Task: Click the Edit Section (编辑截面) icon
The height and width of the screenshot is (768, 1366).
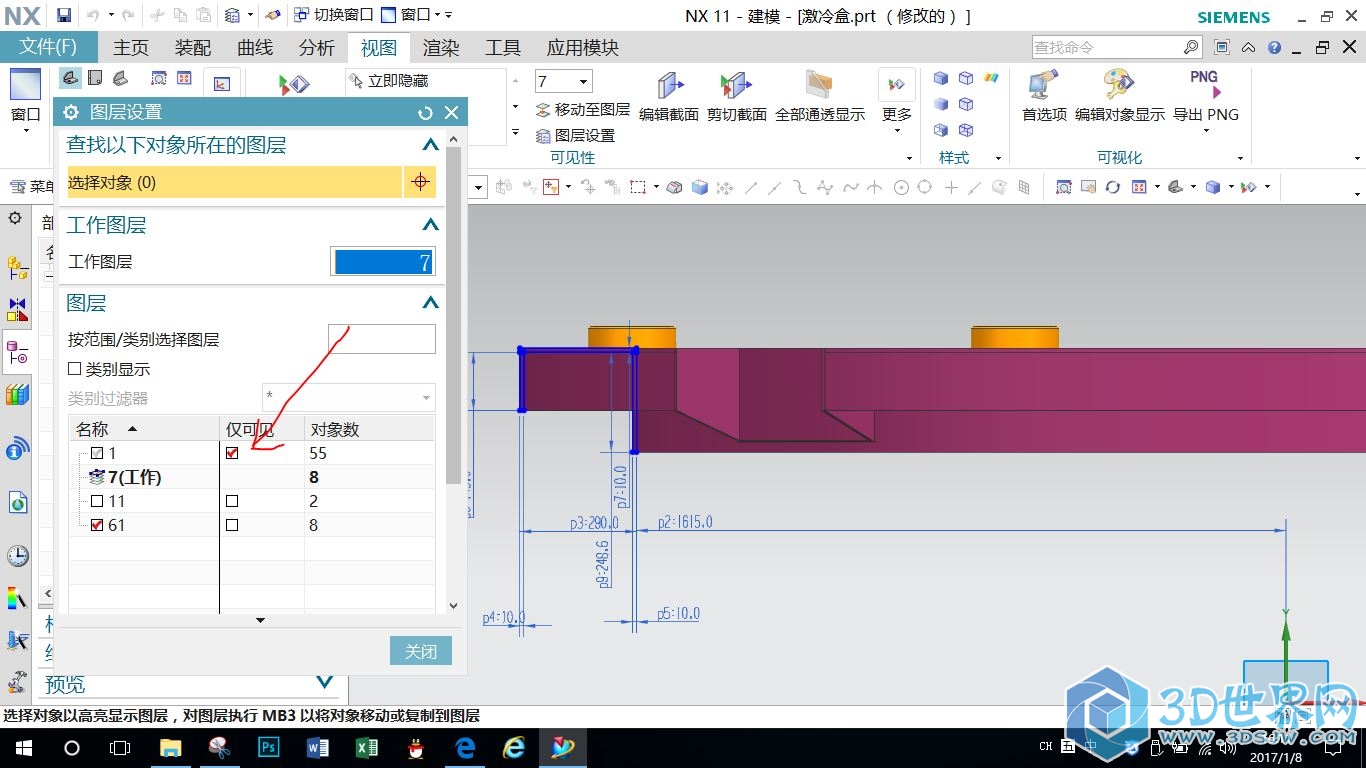Action: (x=669, y=86)
